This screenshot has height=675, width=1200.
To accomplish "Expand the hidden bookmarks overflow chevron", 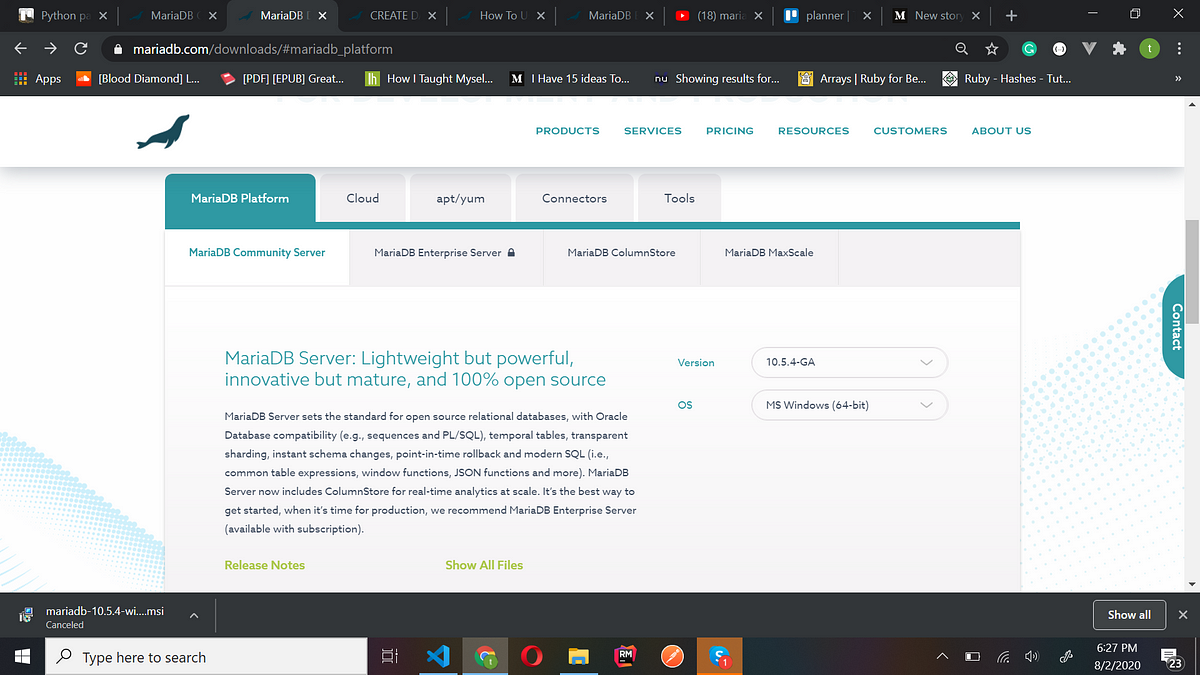I will pos(1178,79).
